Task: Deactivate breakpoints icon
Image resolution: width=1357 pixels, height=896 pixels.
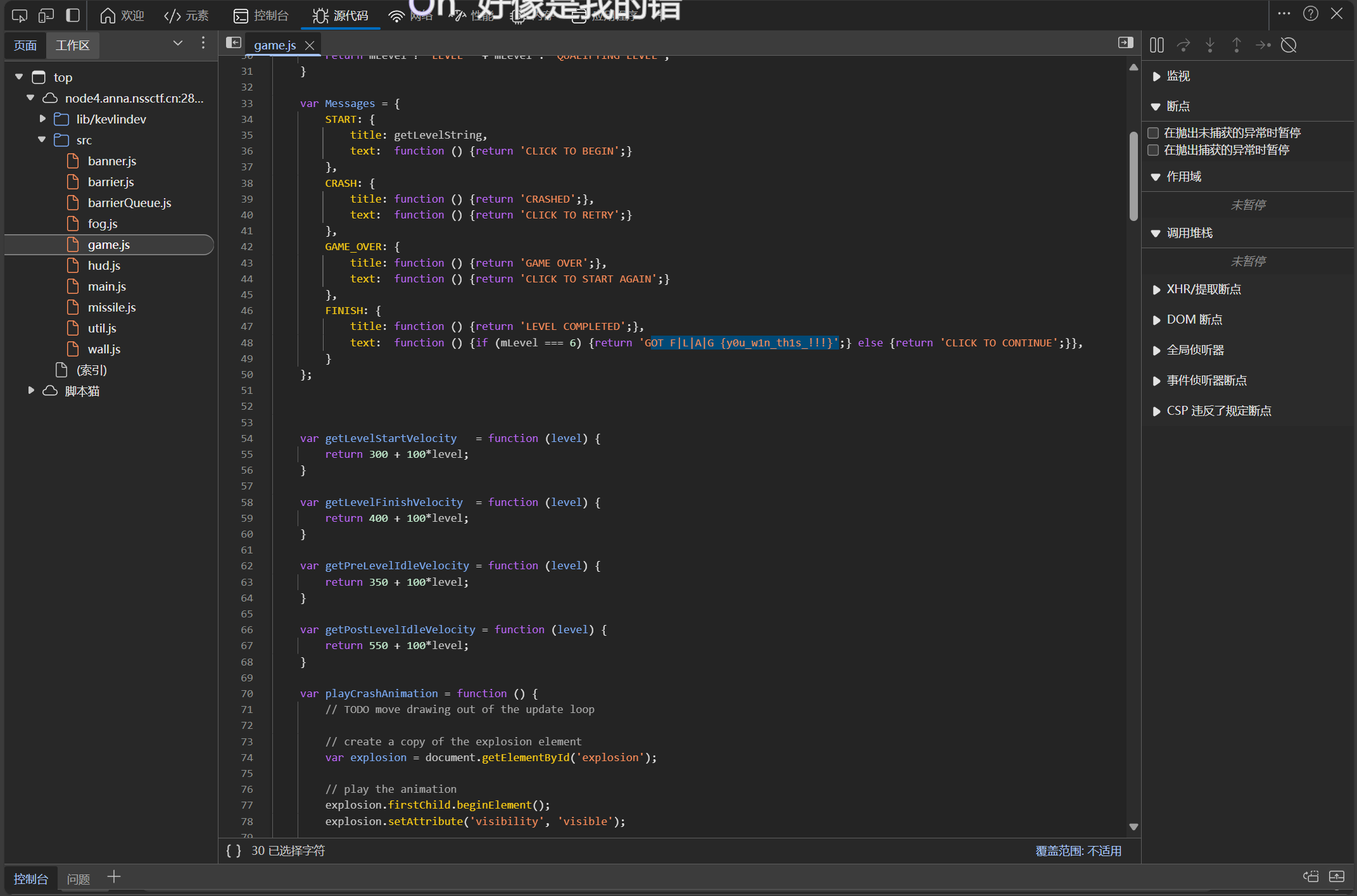Action: [x=1289, y=45]
